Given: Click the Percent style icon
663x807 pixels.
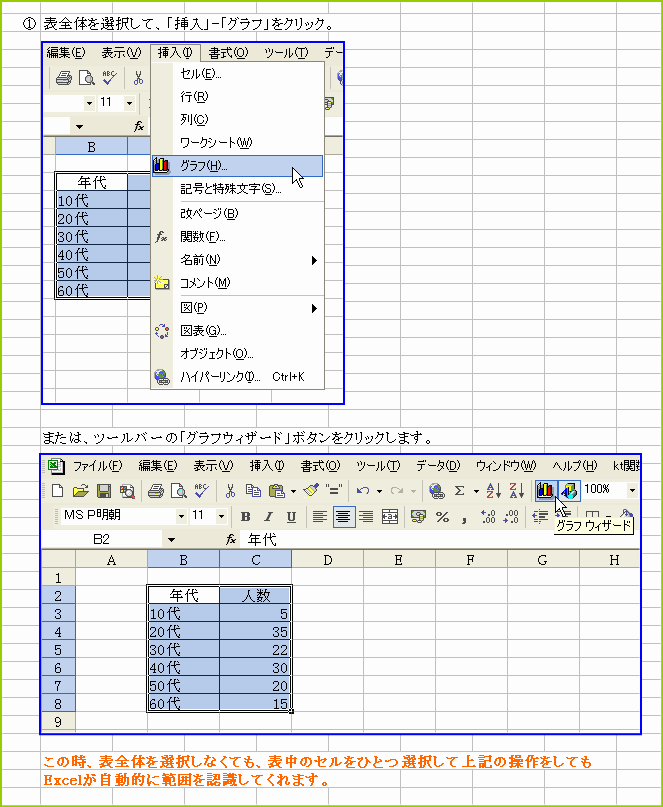Looking at the screenshot, I should point(442,516).
